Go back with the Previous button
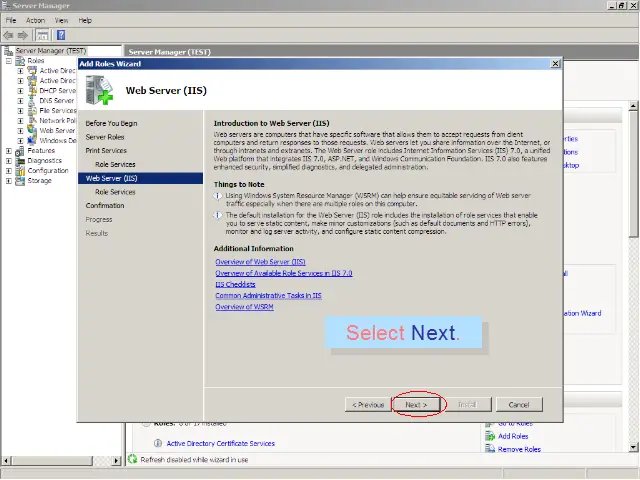Viewport: 640px width, 480px height. [366, 405]
